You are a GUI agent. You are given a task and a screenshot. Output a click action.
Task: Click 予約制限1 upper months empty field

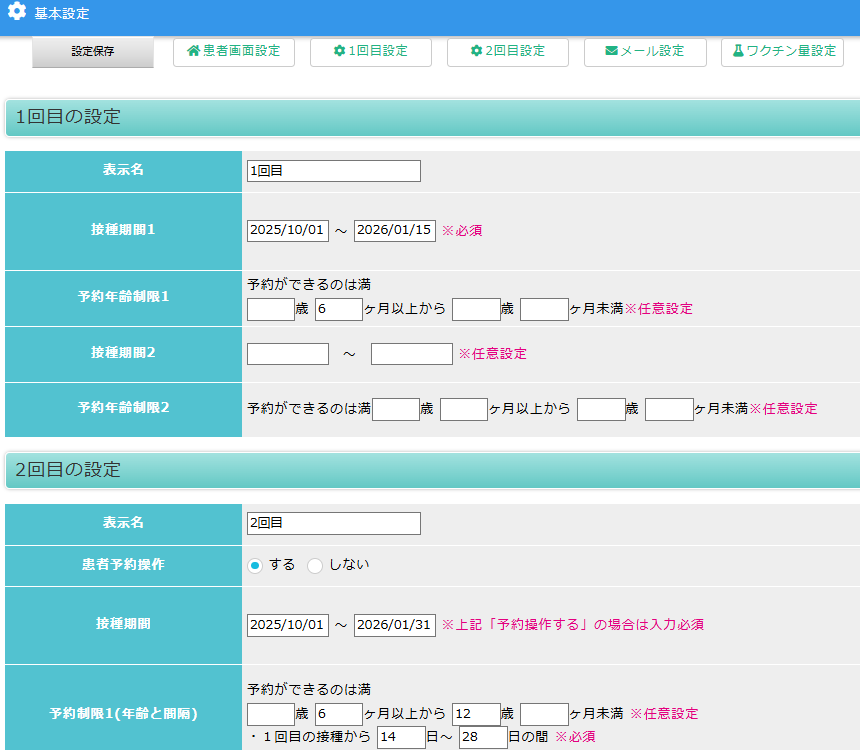click(544, 714)
